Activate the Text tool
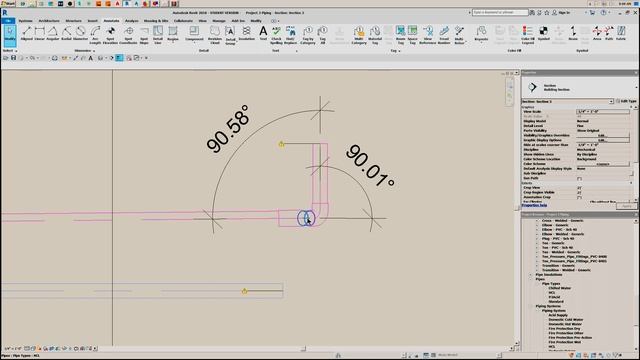 point(263,33)
